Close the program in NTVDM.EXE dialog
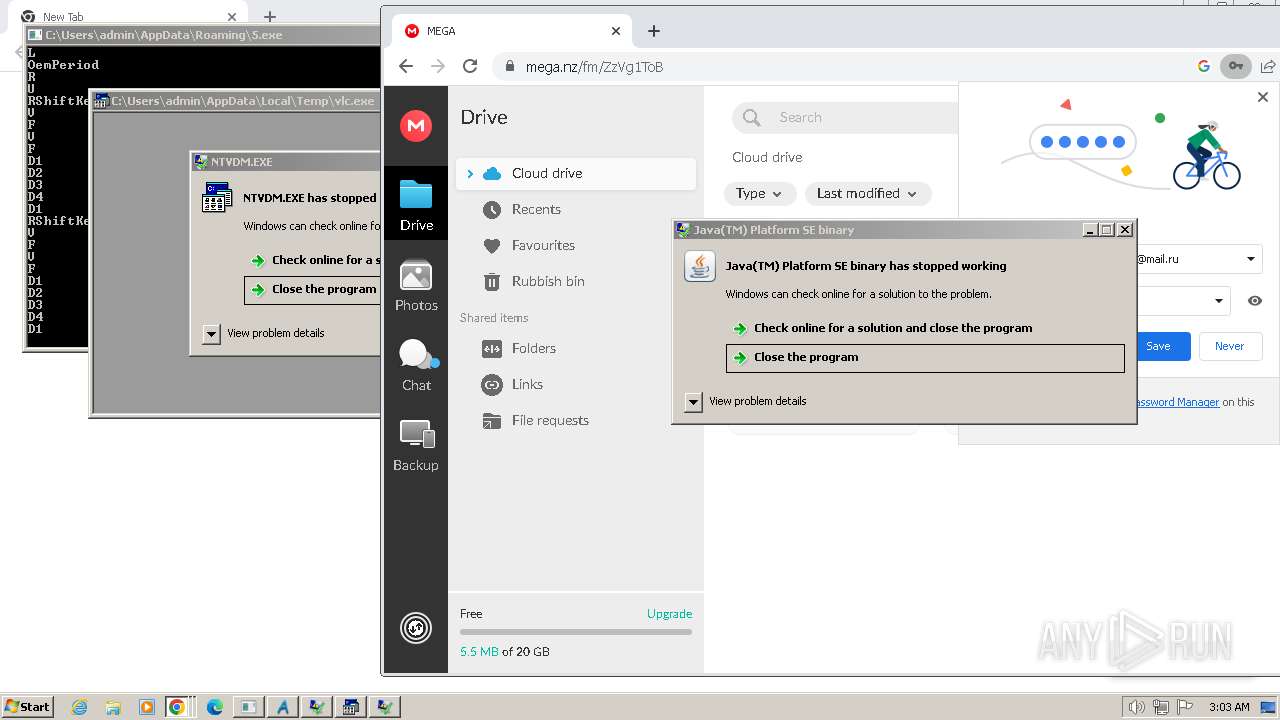 [312, 289]
